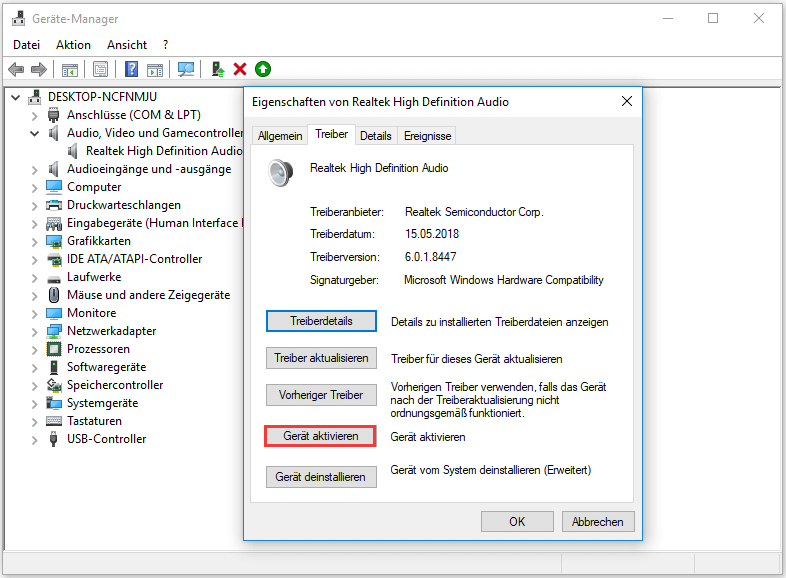
Task: Select Realtek High Definition Audio tree item
Action: click(164, 151)
